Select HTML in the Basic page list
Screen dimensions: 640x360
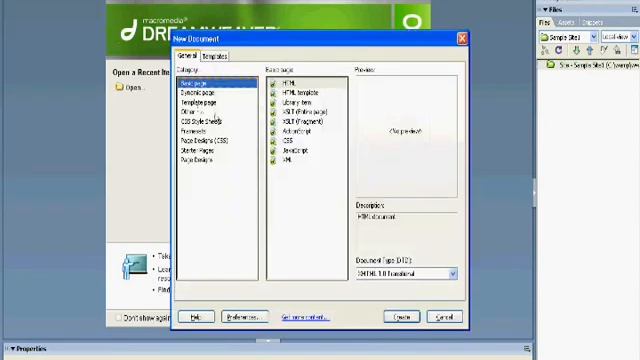[307, 83]
